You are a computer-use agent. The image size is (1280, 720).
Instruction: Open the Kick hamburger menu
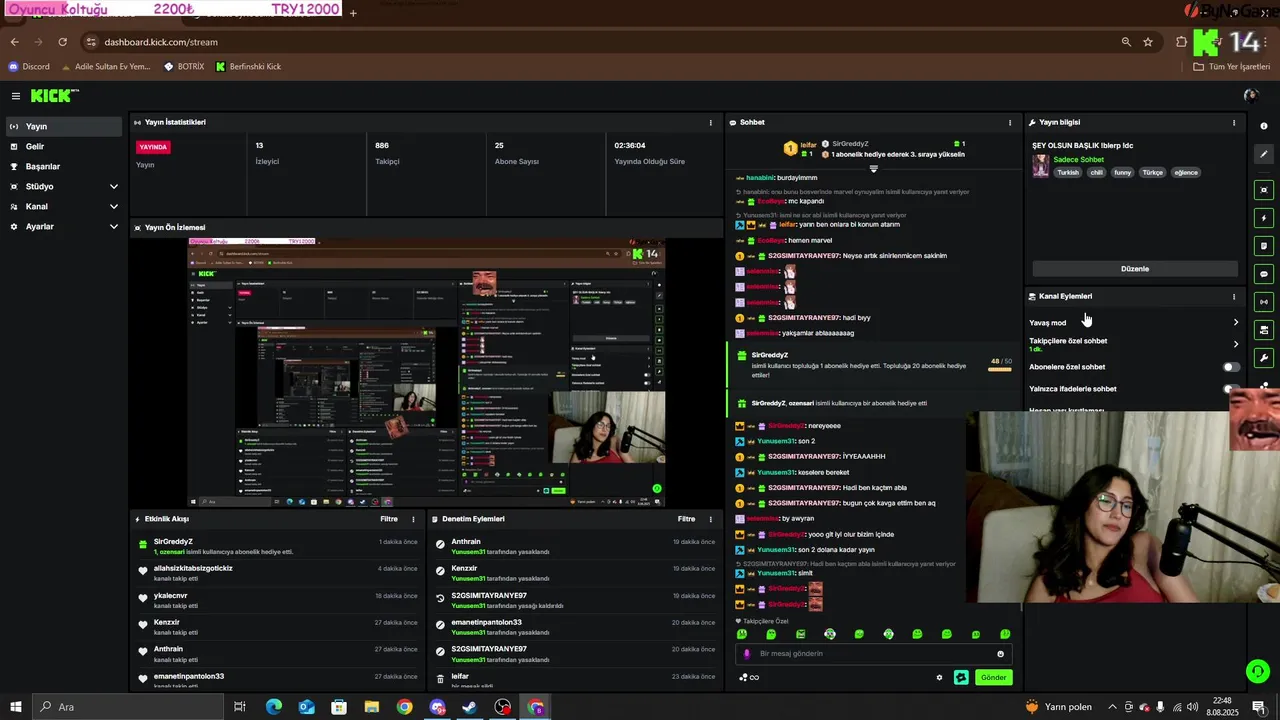click(16, 96)
